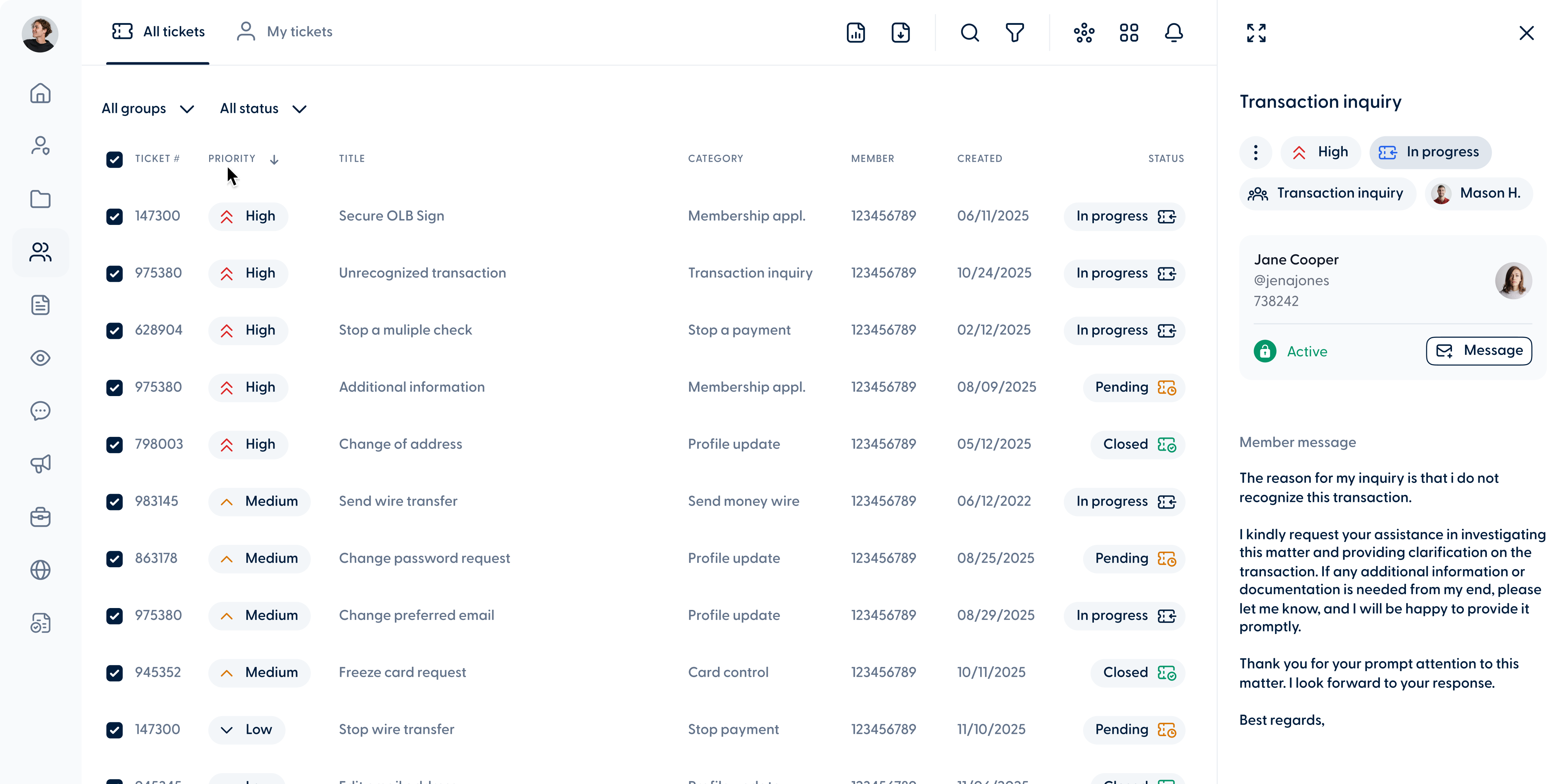Click the Transaction inquiry group chip
Screen dimensions: 1566x784
[x=1328, y=194]
